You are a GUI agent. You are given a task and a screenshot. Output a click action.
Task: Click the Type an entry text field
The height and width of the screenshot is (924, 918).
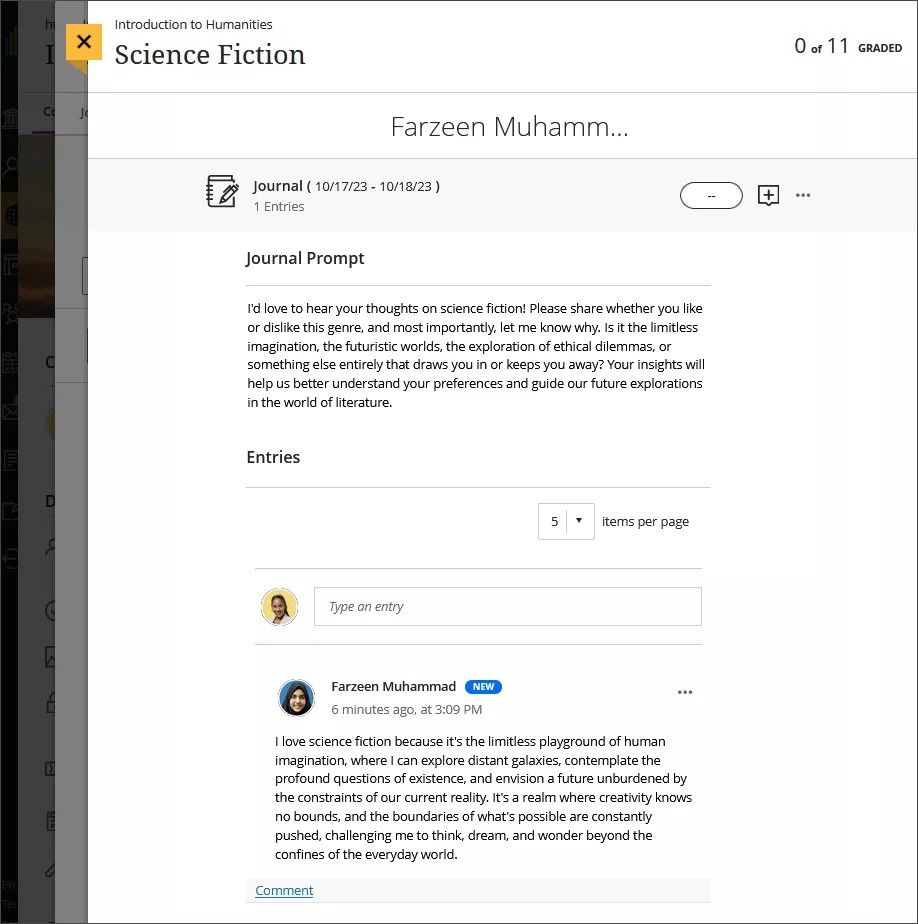pos(508,606)
